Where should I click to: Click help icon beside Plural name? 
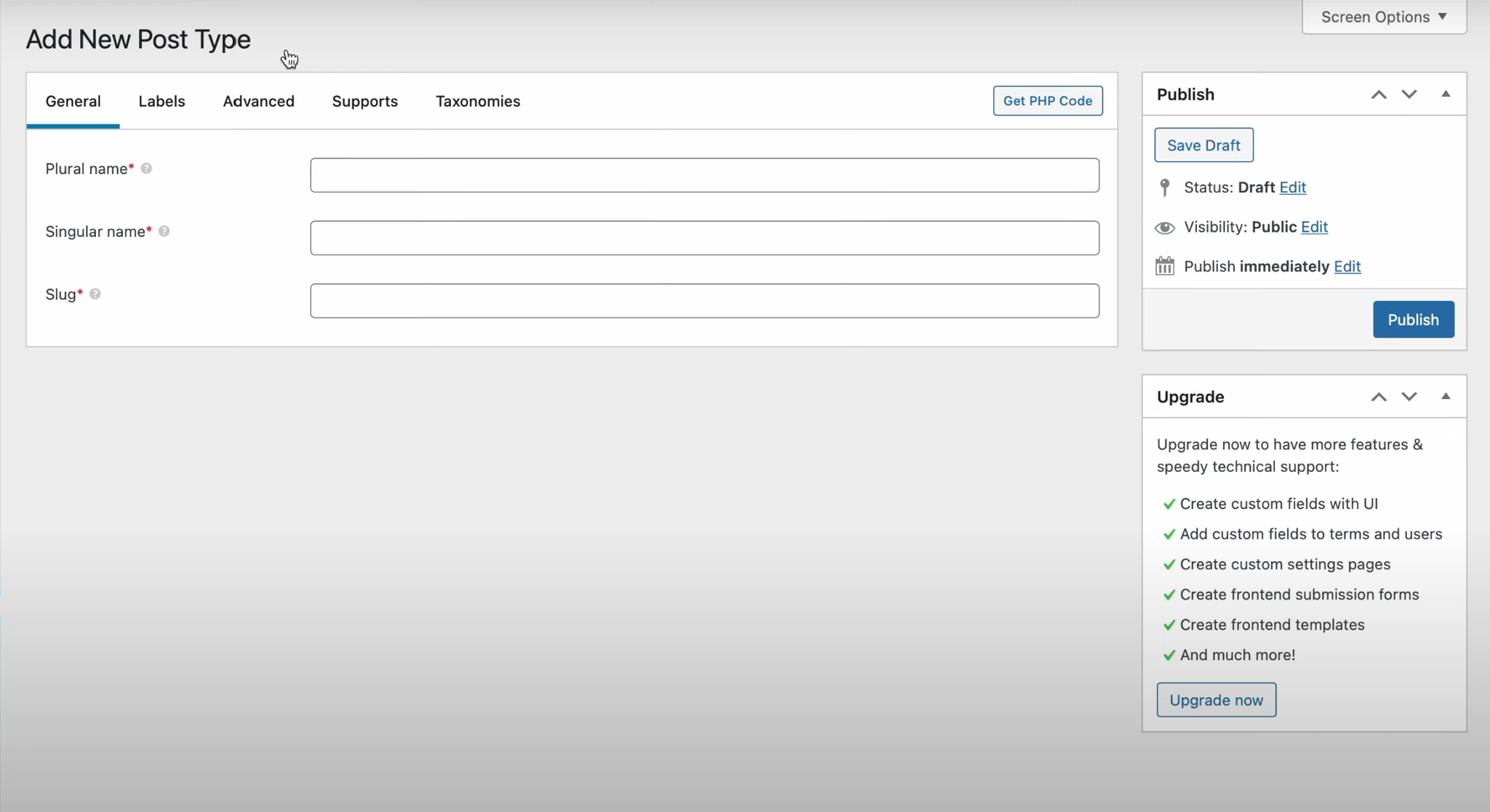[x=146, y=169]
